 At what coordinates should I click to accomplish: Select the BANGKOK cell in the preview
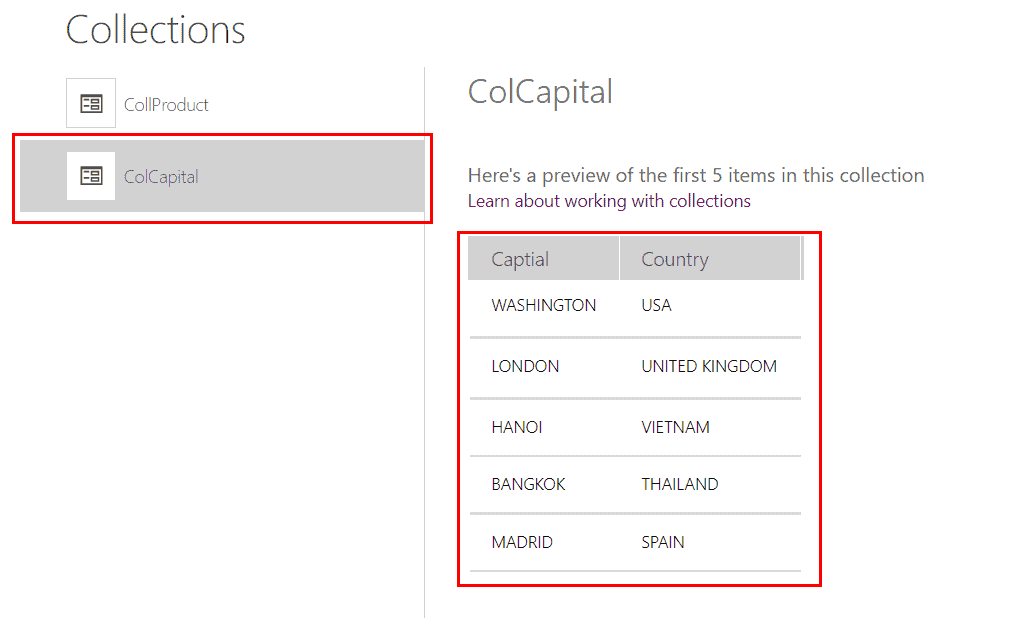[527, 484]
